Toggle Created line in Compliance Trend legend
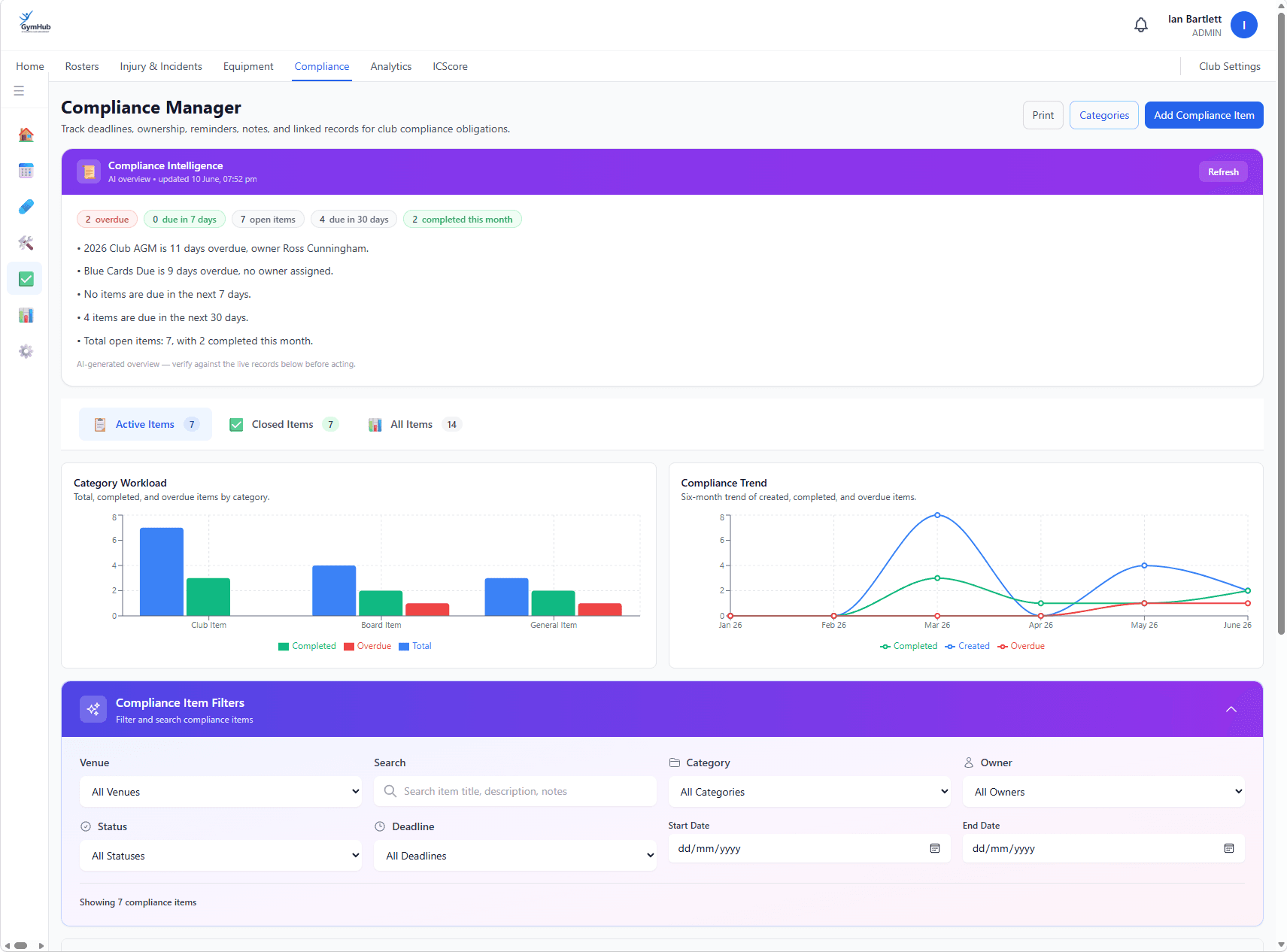1287x952 pixels. click(967, 646)
